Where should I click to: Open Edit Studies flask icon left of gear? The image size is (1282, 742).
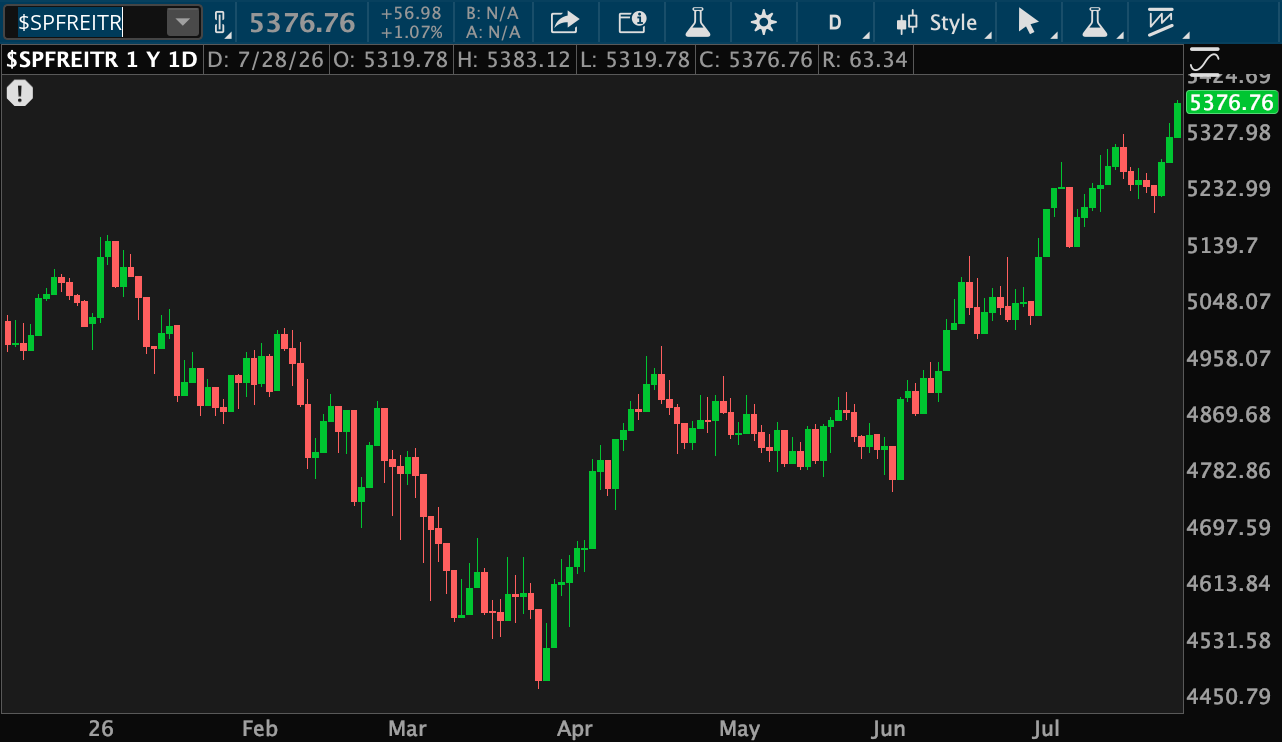click(697, 22)
